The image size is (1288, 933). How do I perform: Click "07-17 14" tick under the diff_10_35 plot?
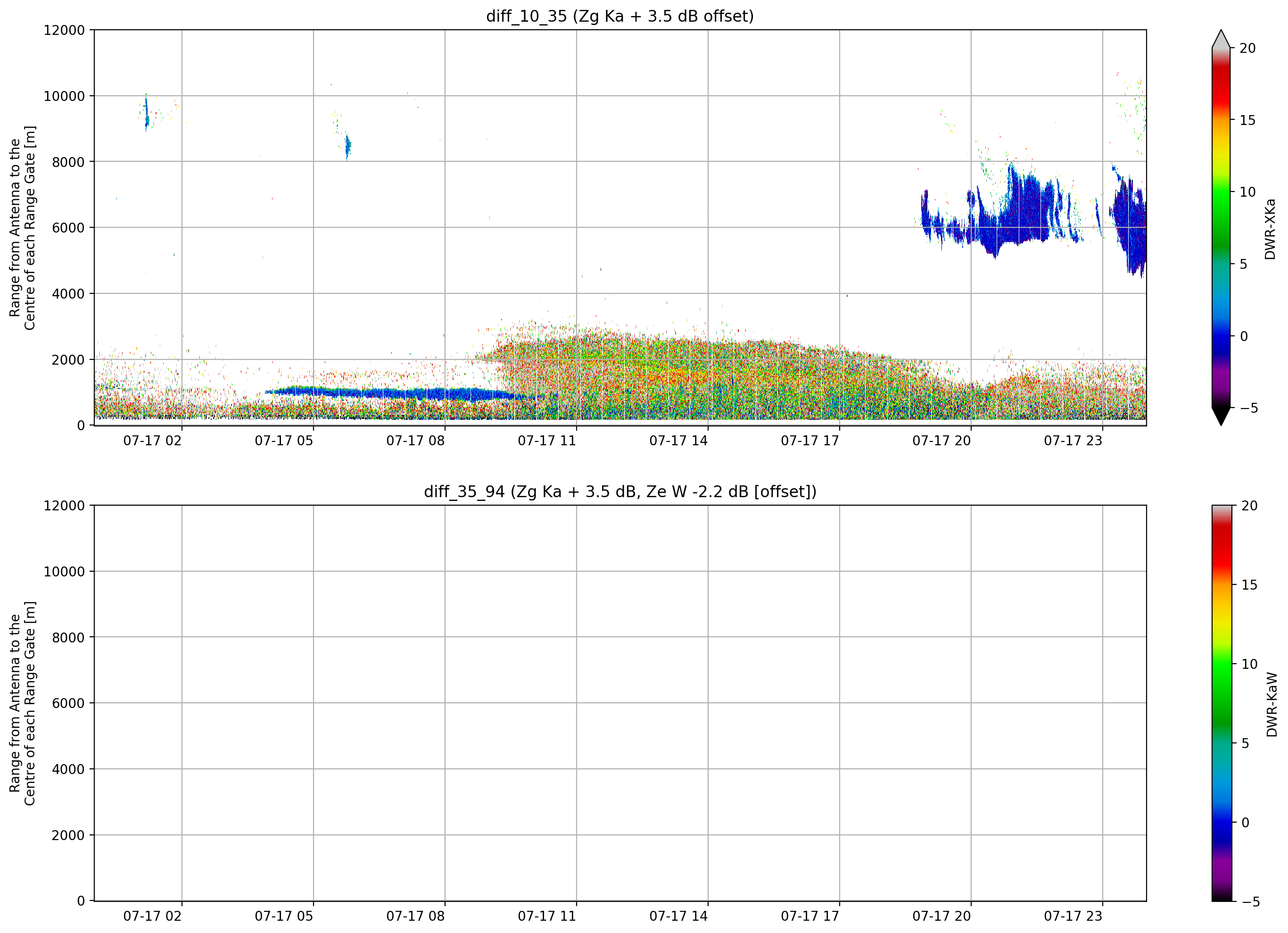pos(678,441)
